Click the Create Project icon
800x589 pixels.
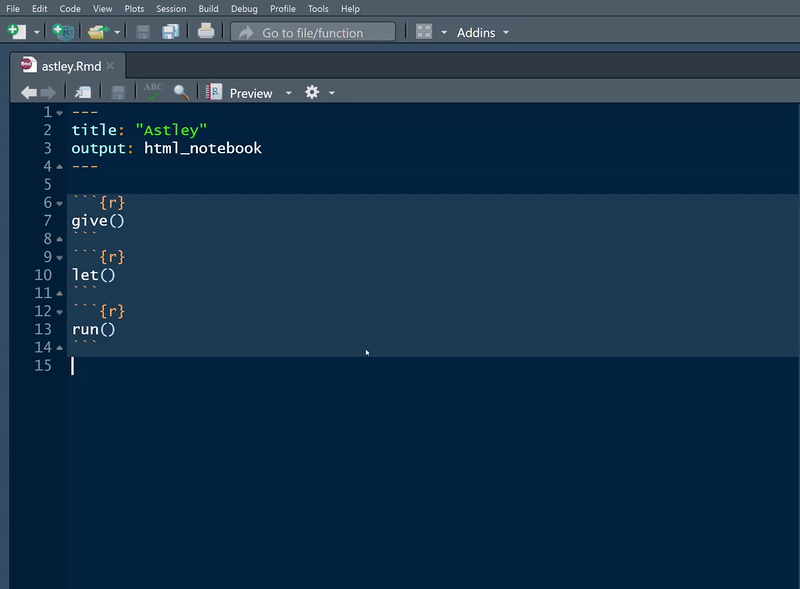(63, 32)
